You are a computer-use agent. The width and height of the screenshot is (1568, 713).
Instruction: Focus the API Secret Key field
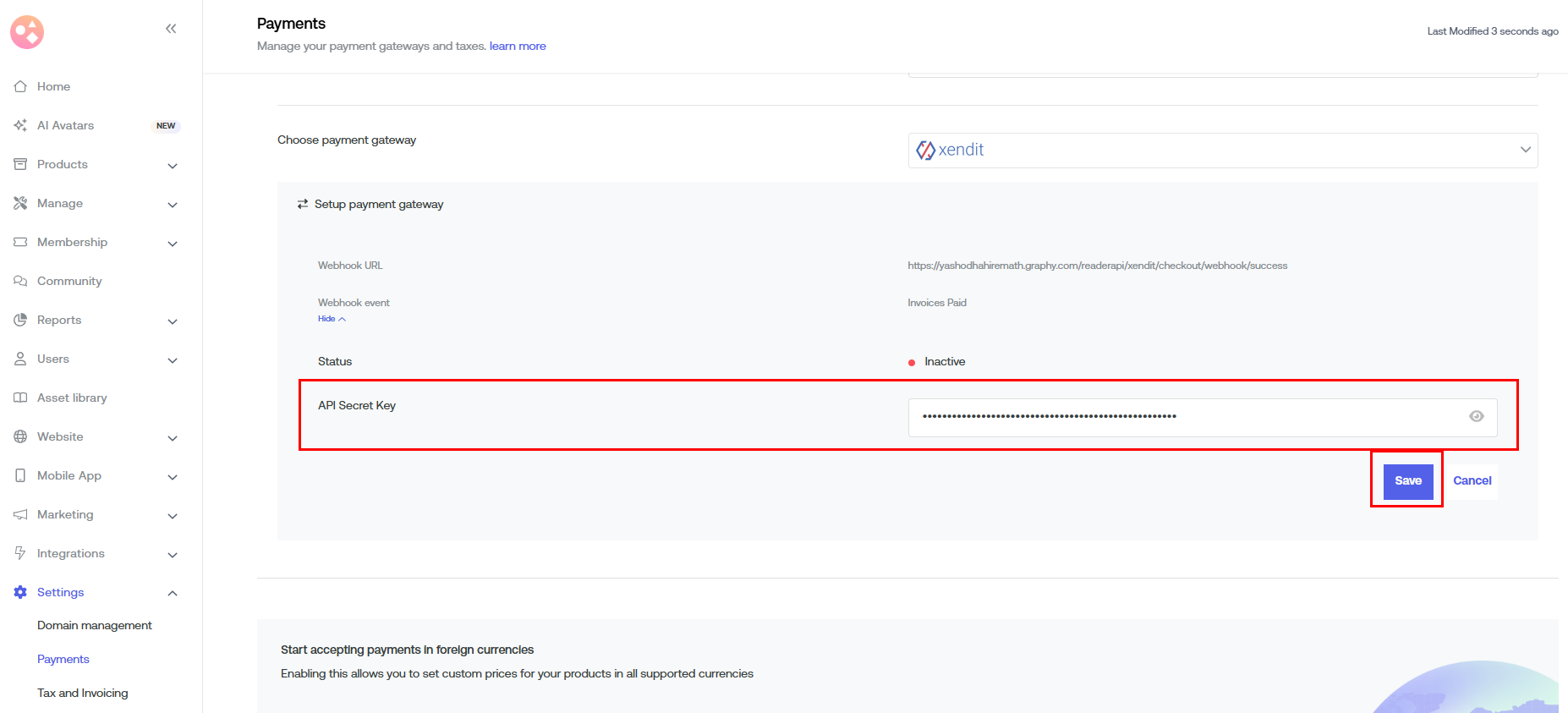(1184, 417)
